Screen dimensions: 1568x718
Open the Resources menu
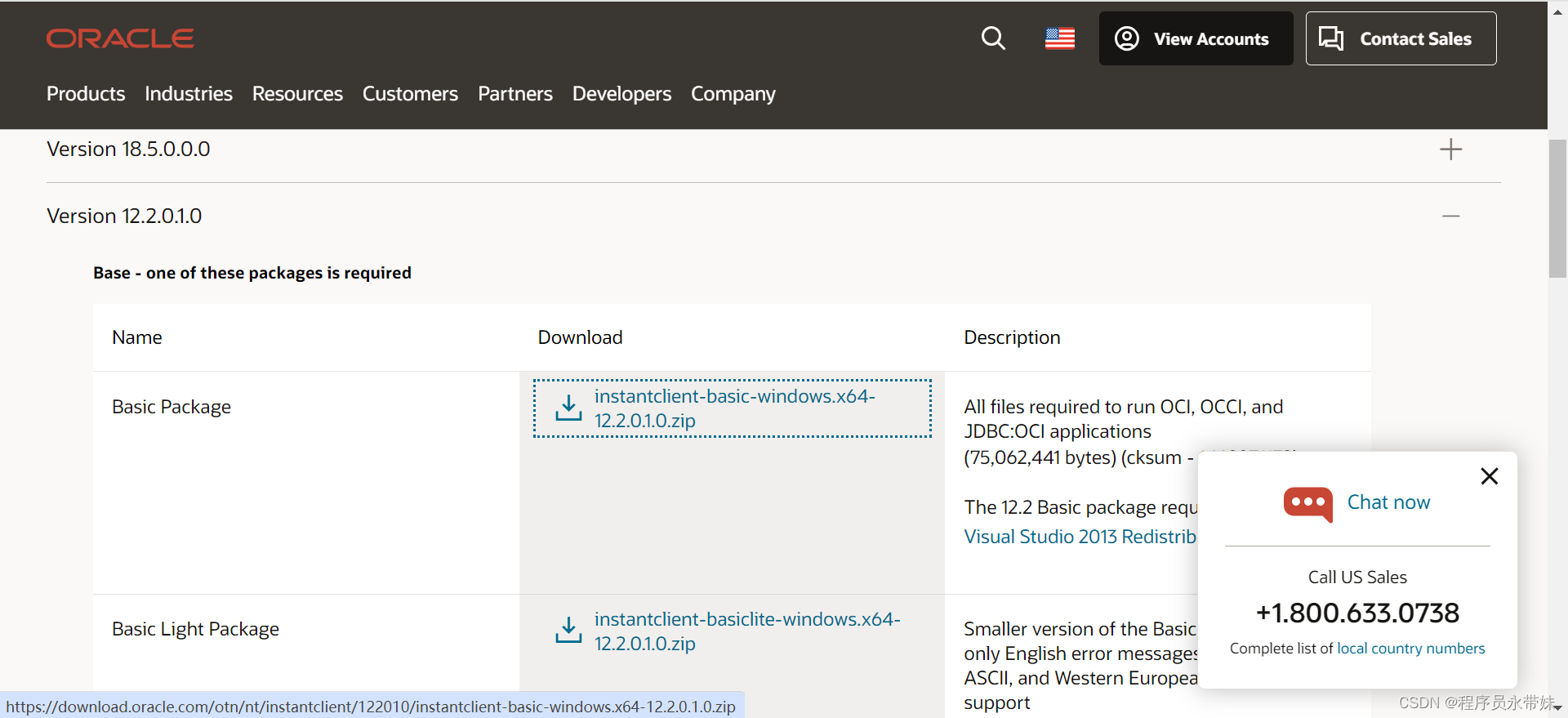297,94
